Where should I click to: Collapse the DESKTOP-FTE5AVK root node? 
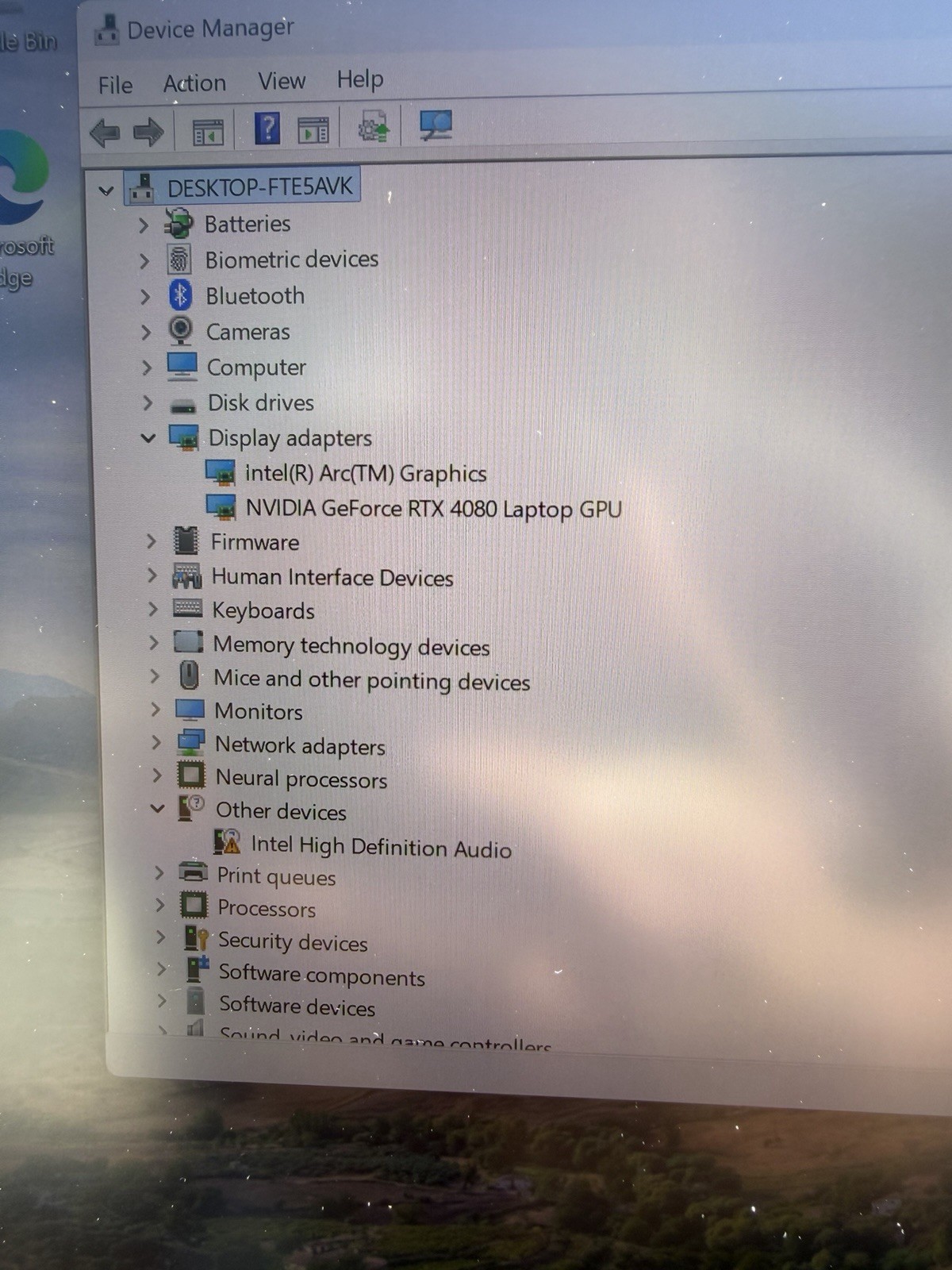tap(106, 190)
